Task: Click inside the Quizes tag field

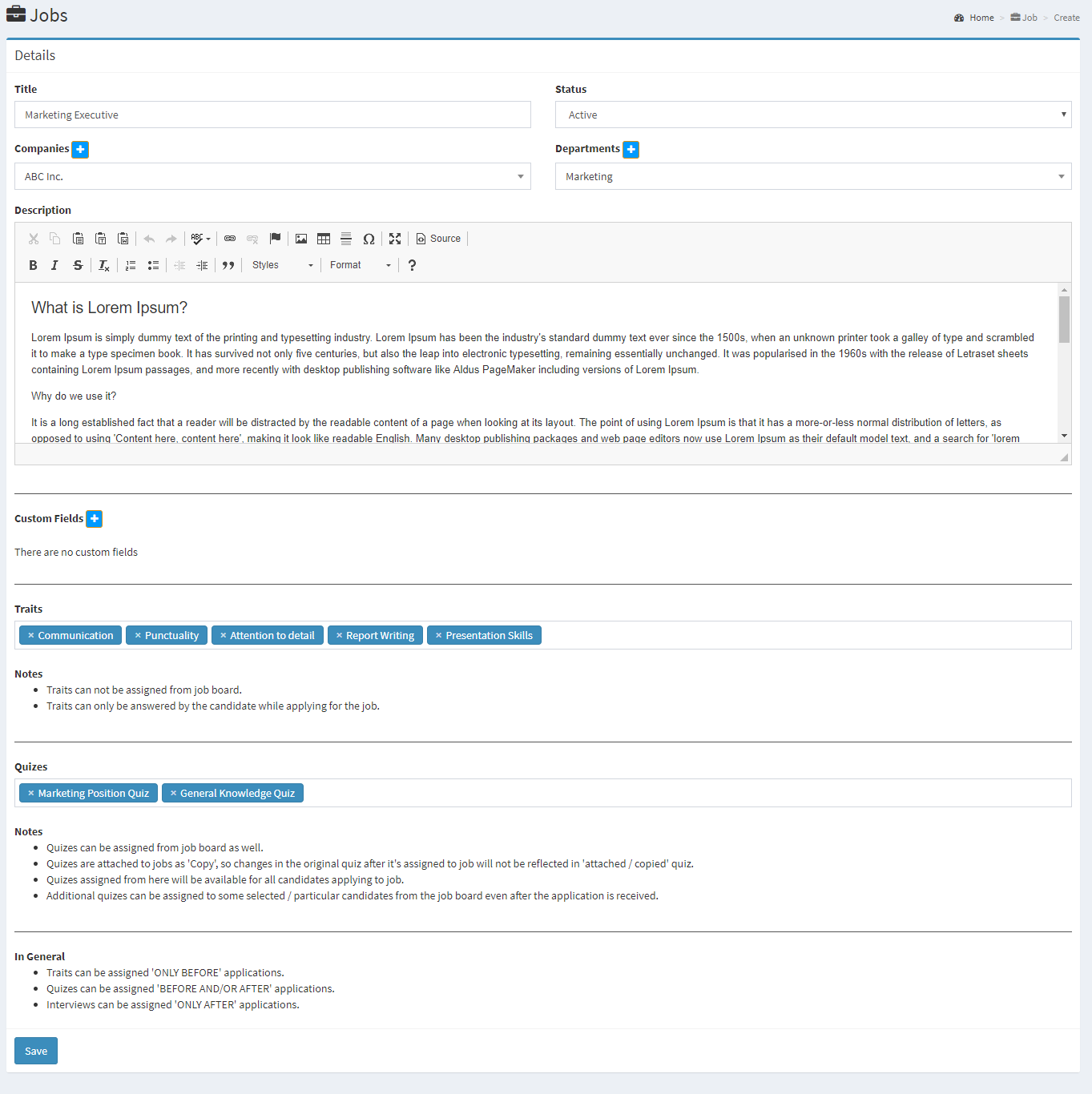Action: (543, 793)
